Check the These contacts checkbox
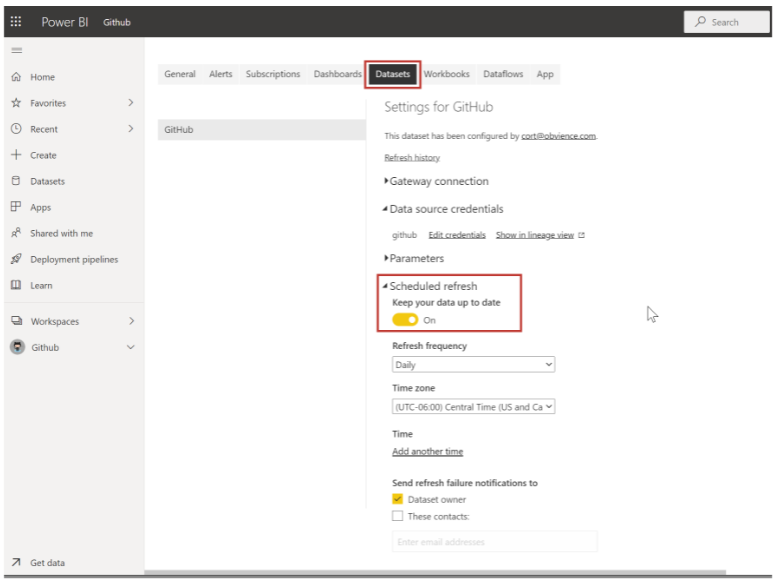 [x=397, y=516]
